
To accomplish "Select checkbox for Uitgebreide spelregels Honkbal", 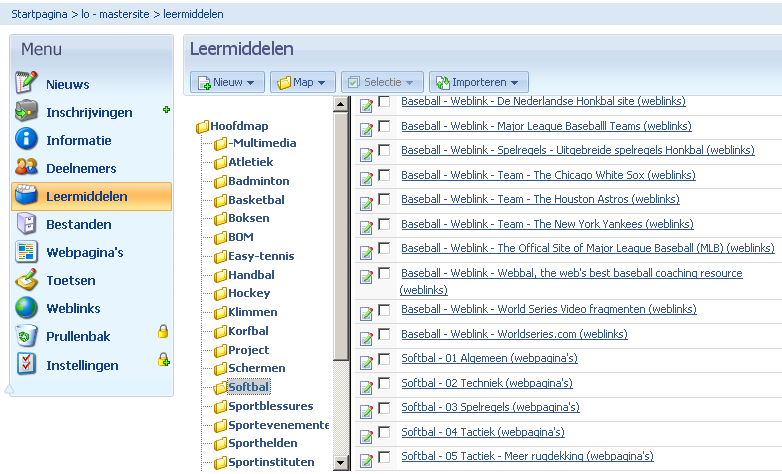I will point(384,150).
